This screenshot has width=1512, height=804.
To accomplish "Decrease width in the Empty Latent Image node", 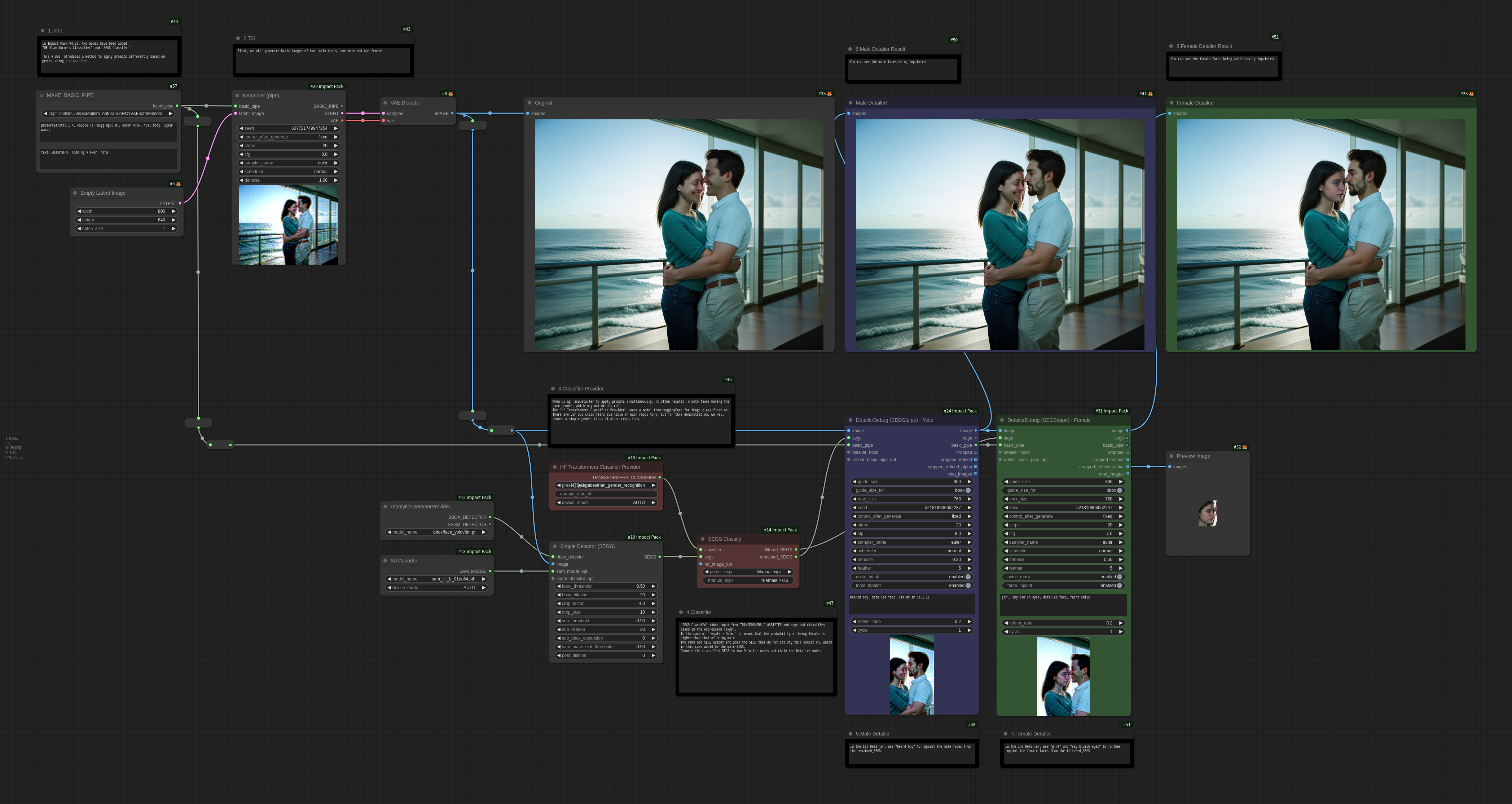I will pos(79,211).
